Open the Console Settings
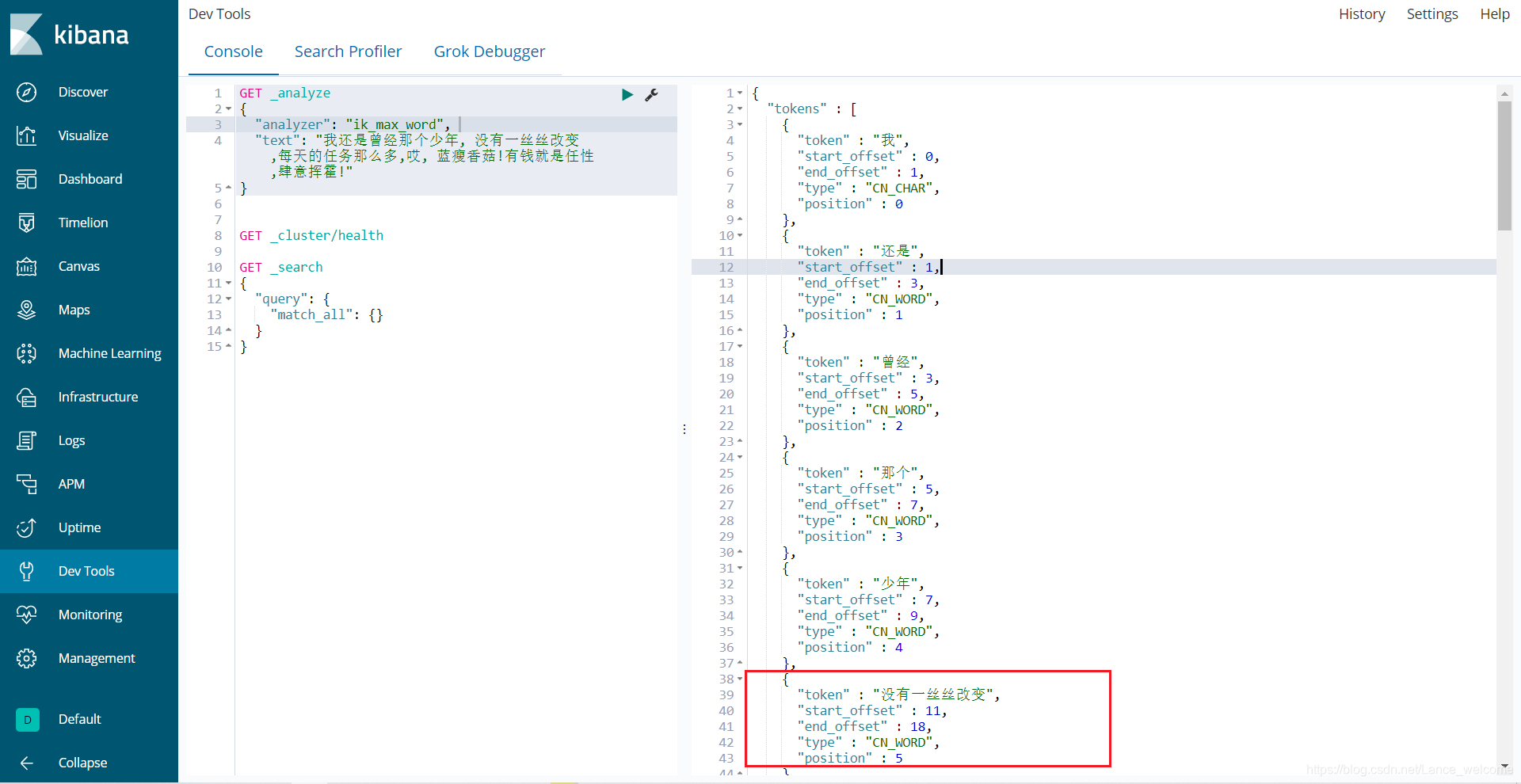The width and height of the screenshot is (1521, 784). (x=1432, y=13)
